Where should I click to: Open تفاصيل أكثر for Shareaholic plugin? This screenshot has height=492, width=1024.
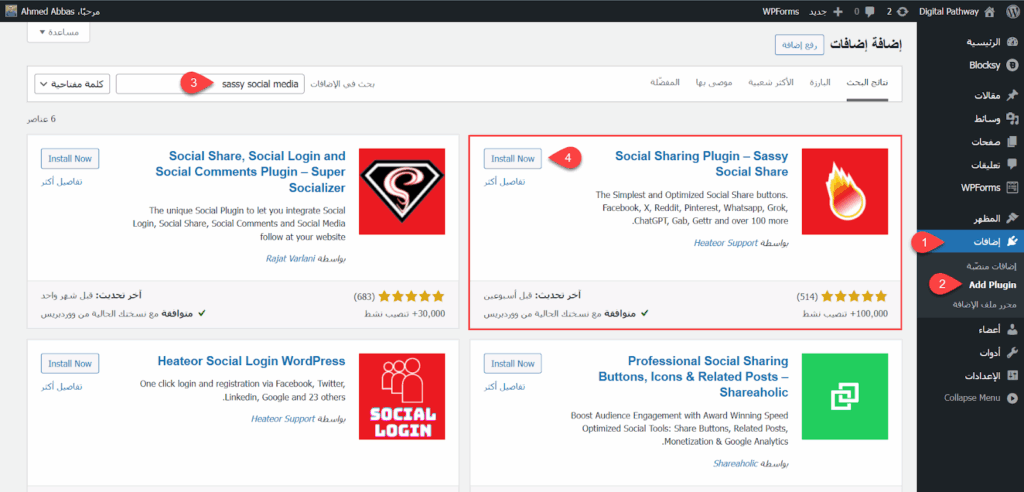coord(504,387)
